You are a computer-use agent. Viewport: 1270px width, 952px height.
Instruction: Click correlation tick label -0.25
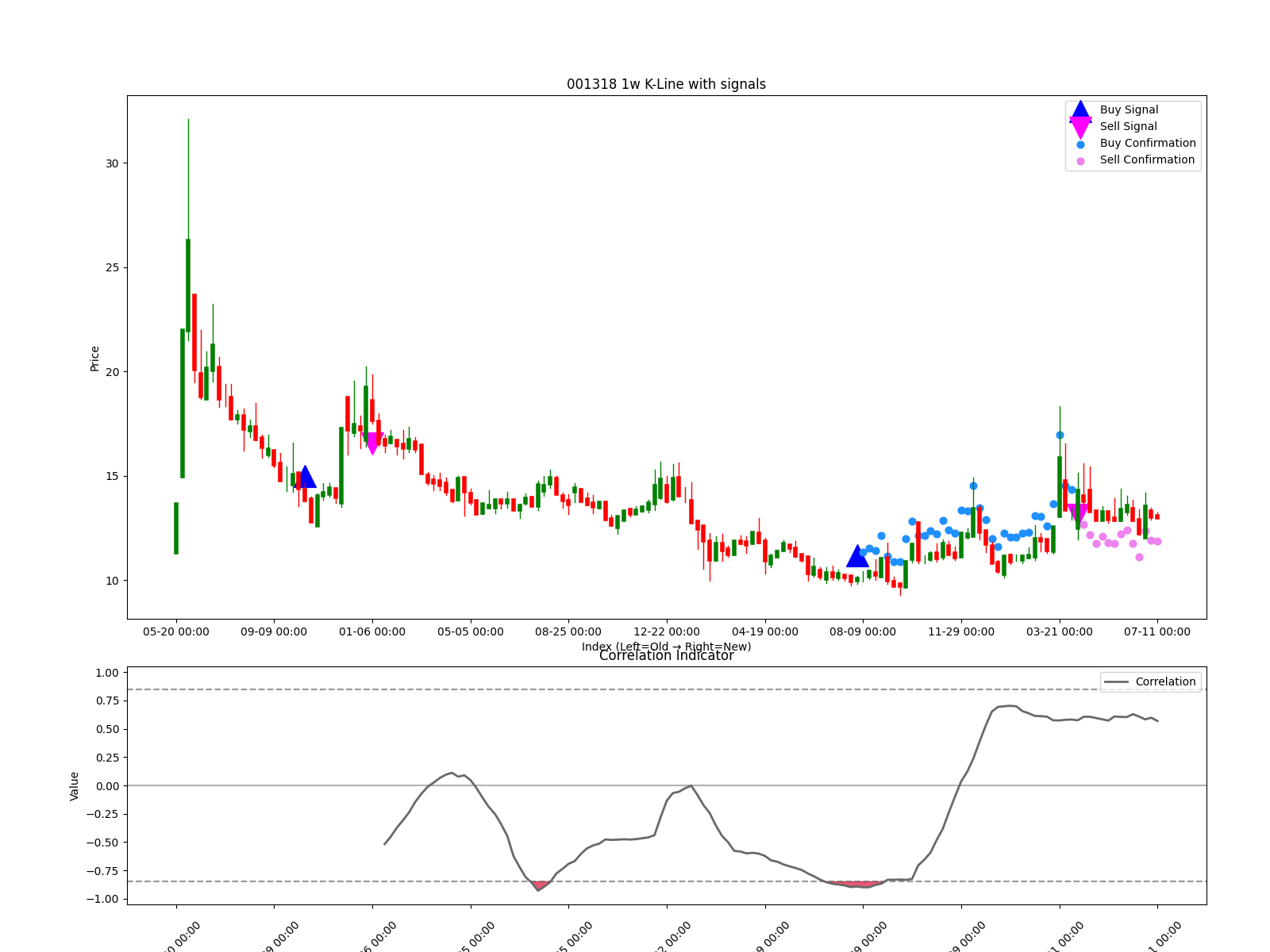pyautogui.click(x=103, y=814)
